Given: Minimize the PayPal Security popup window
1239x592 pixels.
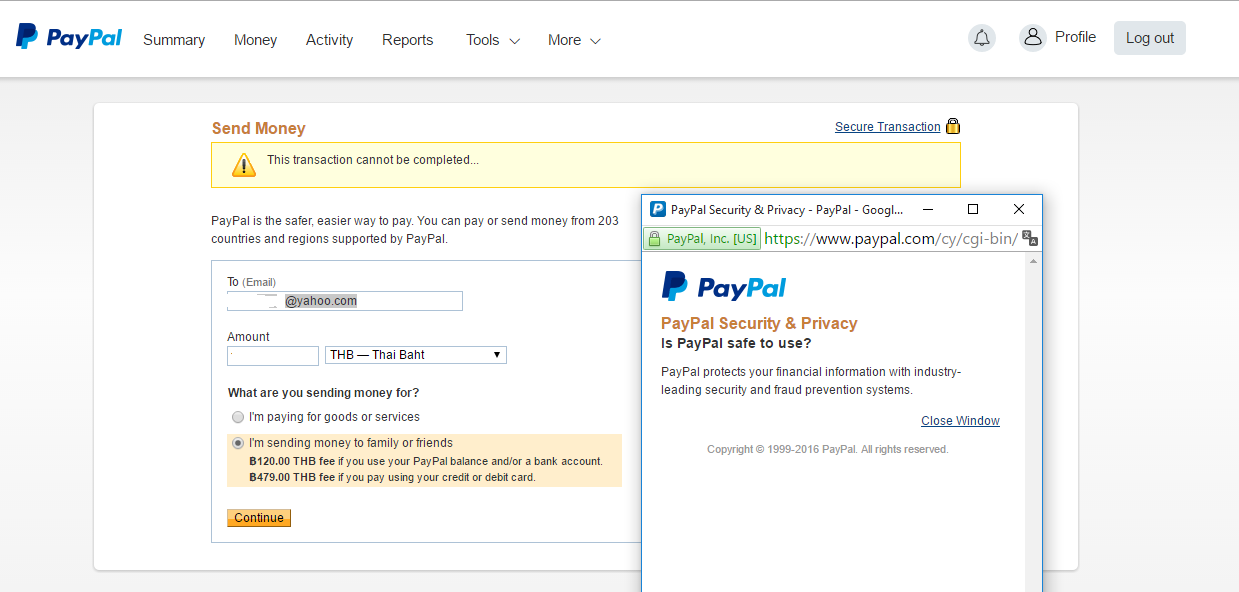Looking at the screenshot, I should tap(928, 209).
